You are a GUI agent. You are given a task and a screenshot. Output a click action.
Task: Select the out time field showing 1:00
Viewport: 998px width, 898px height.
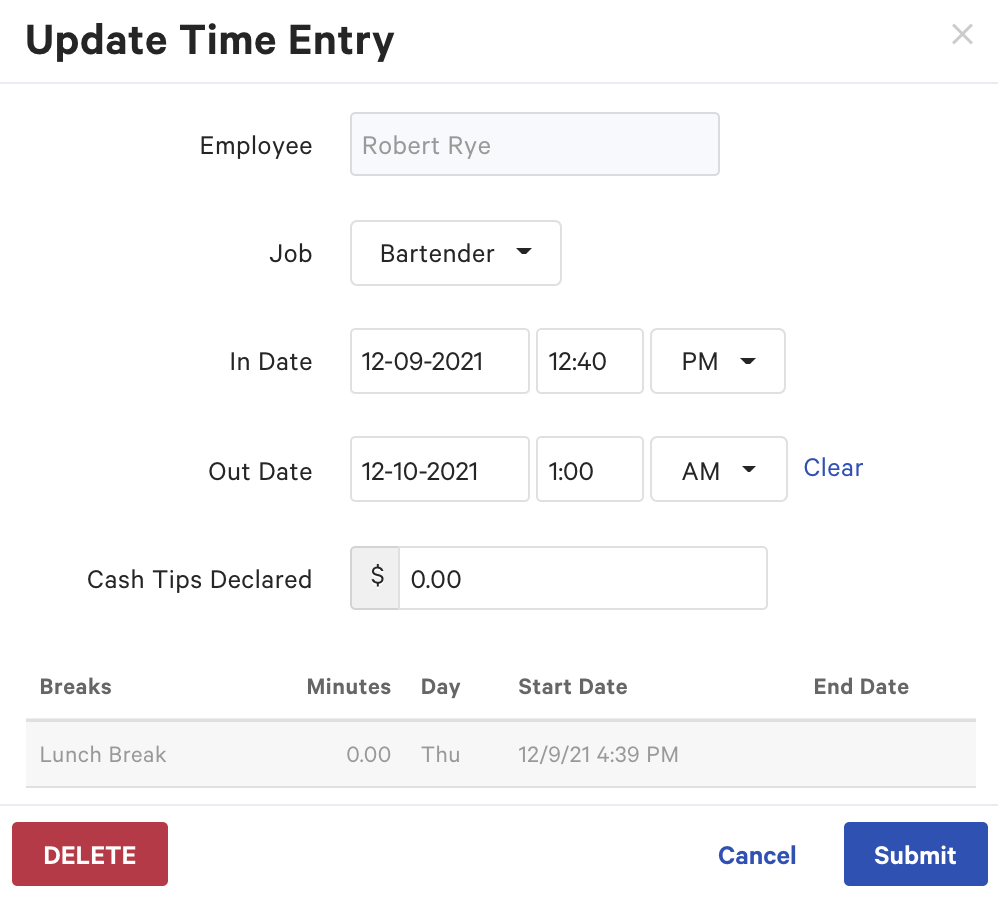589,469
